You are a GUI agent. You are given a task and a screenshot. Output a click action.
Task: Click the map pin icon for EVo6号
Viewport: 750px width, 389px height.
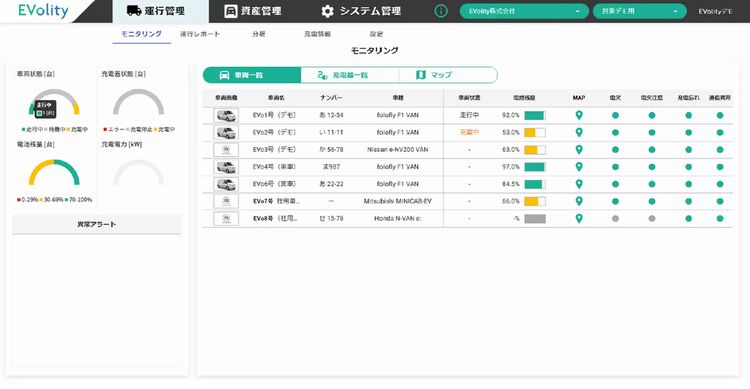tap(579, 184)
